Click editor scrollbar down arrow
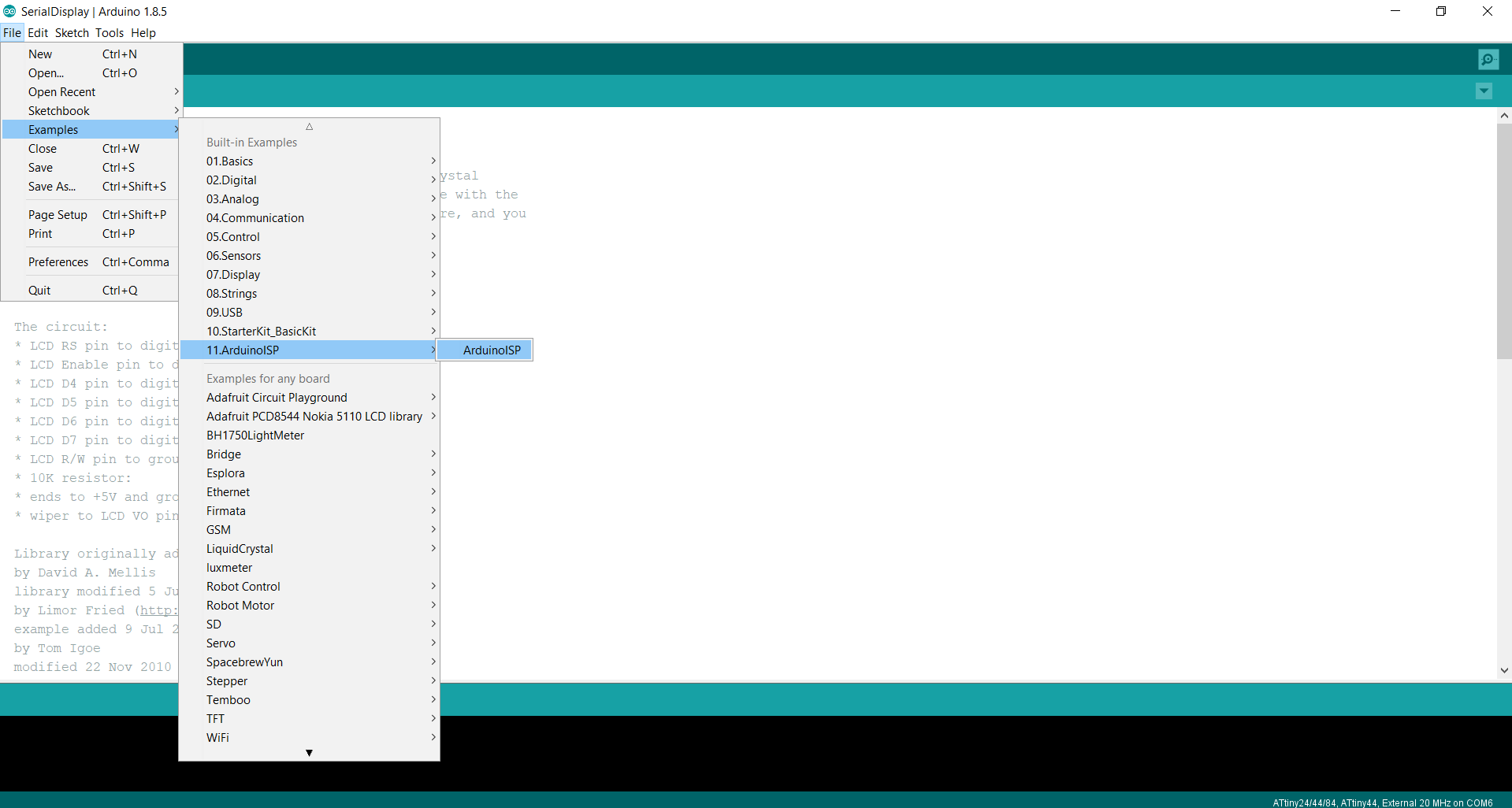Image resolution: width=1512 pixels, height=808 pixels. [1504, 670]
